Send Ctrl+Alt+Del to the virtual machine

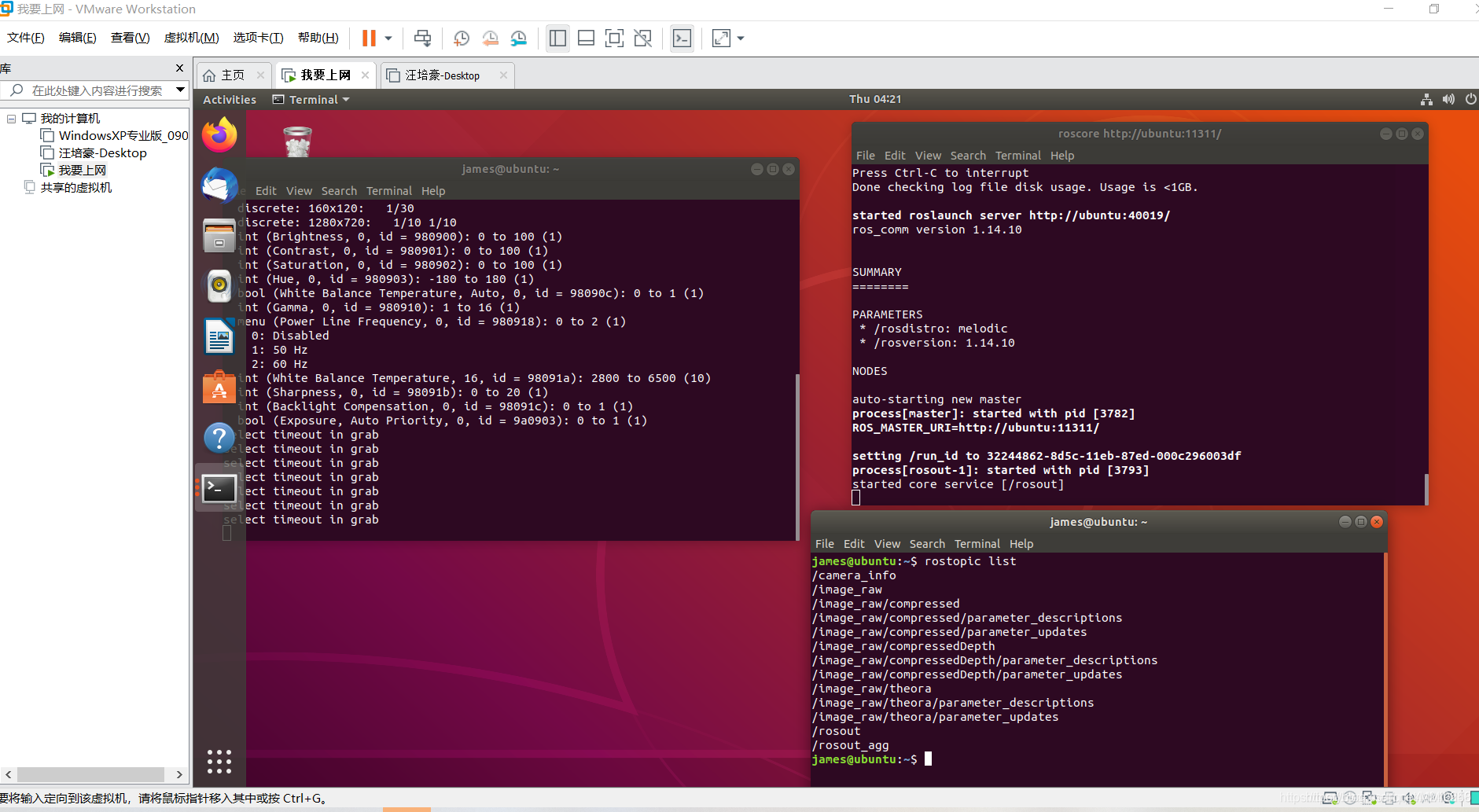pos(422,38)
